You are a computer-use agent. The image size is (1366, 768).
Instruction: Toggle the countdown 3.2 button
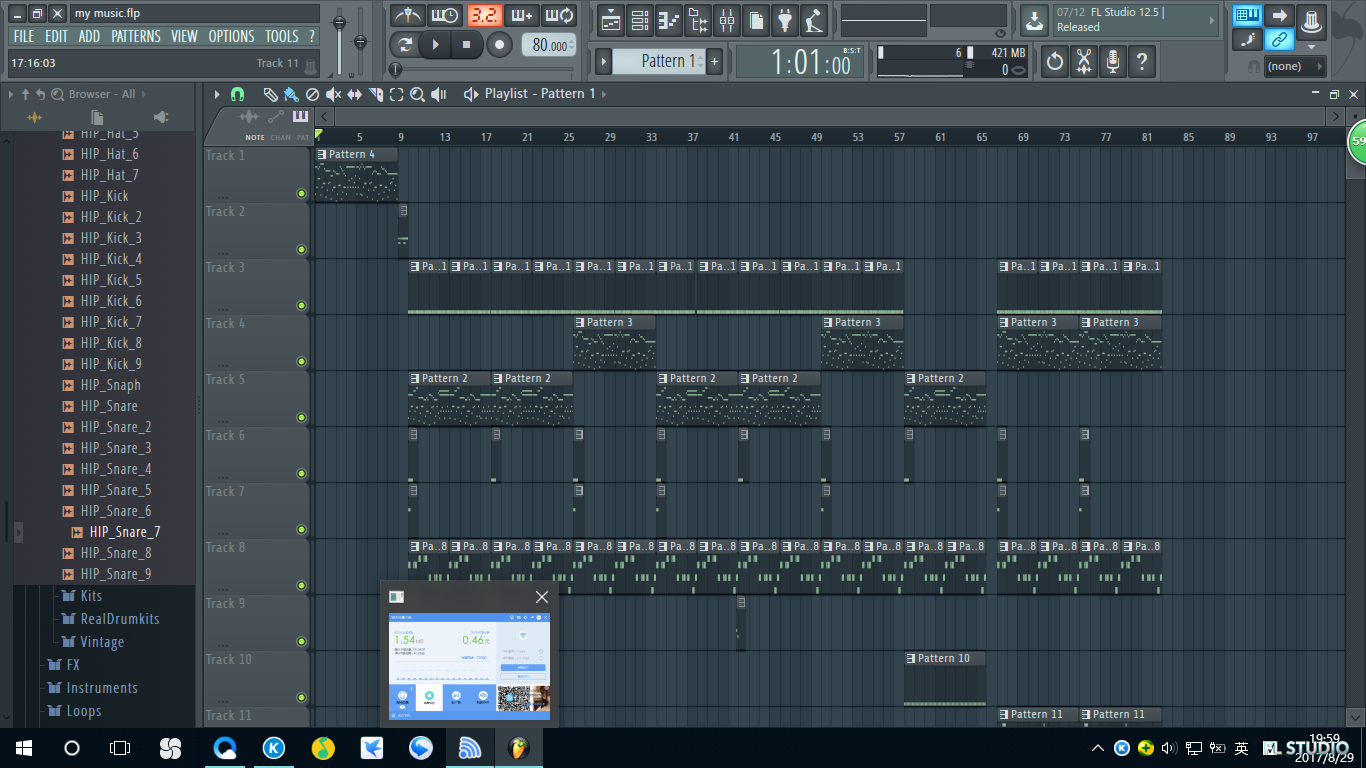coord(484,15)
